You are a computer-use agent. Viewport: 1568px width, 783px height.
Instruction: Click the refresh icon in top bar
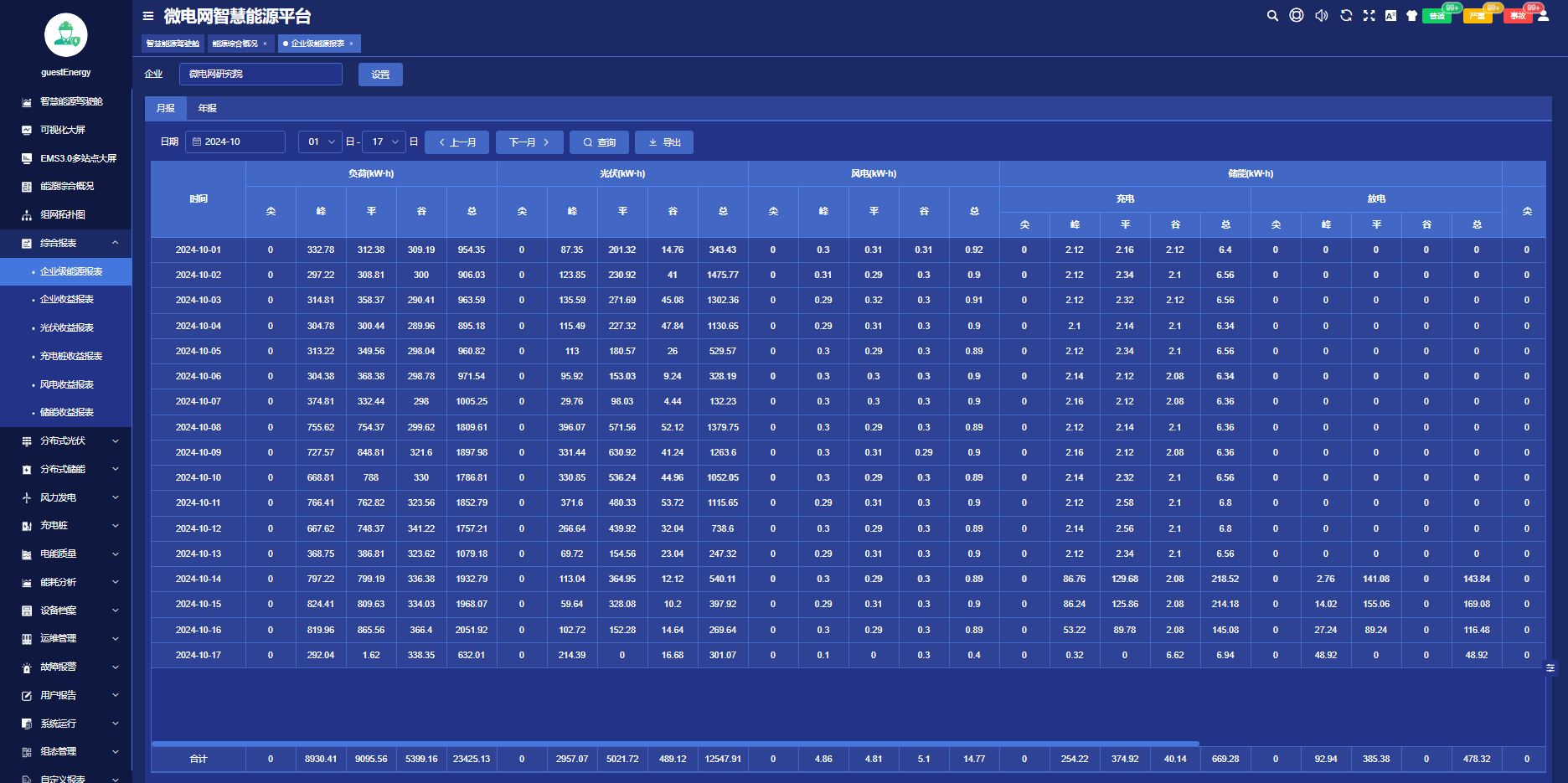pos(1346,16)
